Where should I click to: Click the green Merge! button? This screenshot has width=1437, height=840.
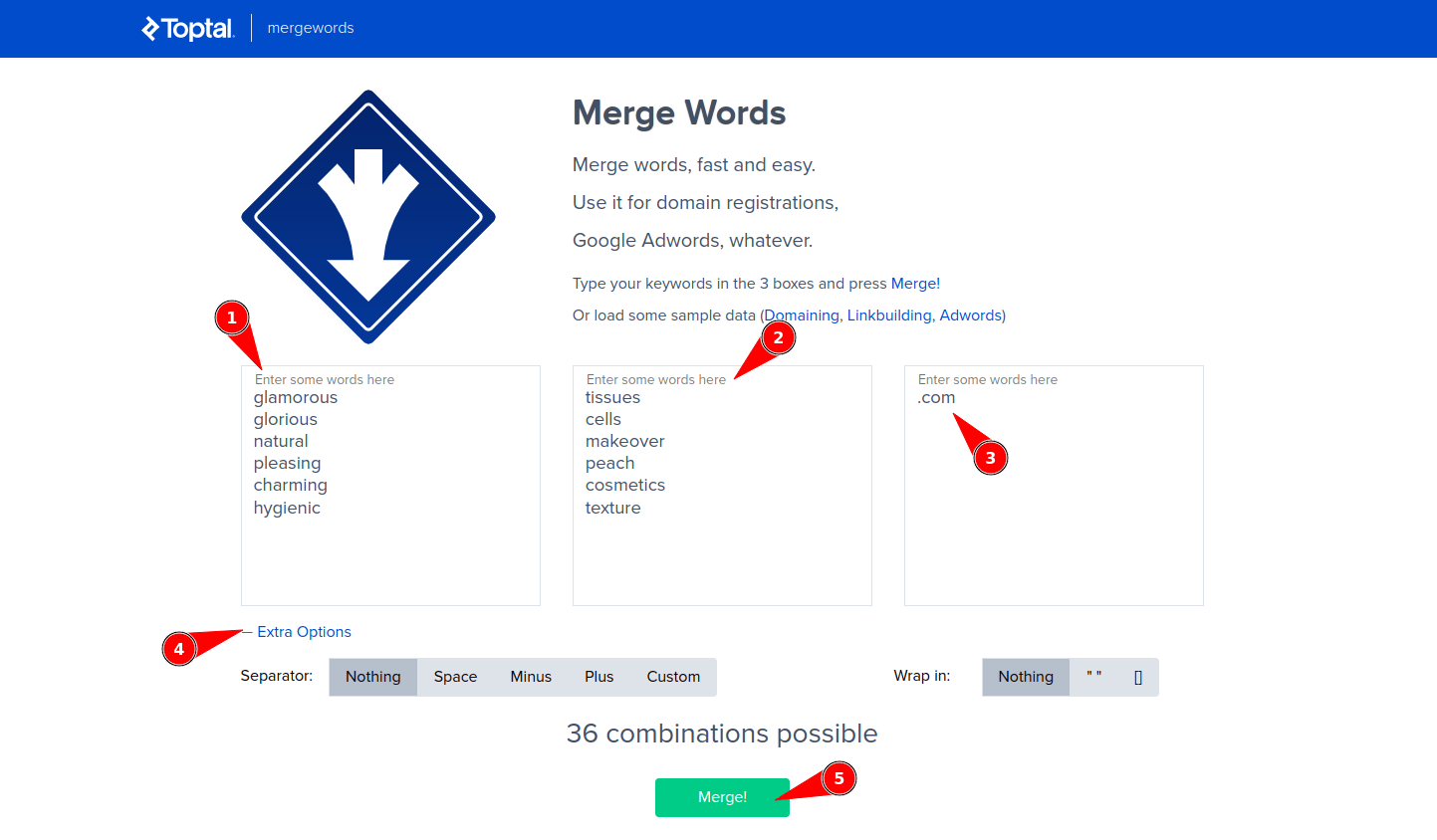[x=722, y=797]
